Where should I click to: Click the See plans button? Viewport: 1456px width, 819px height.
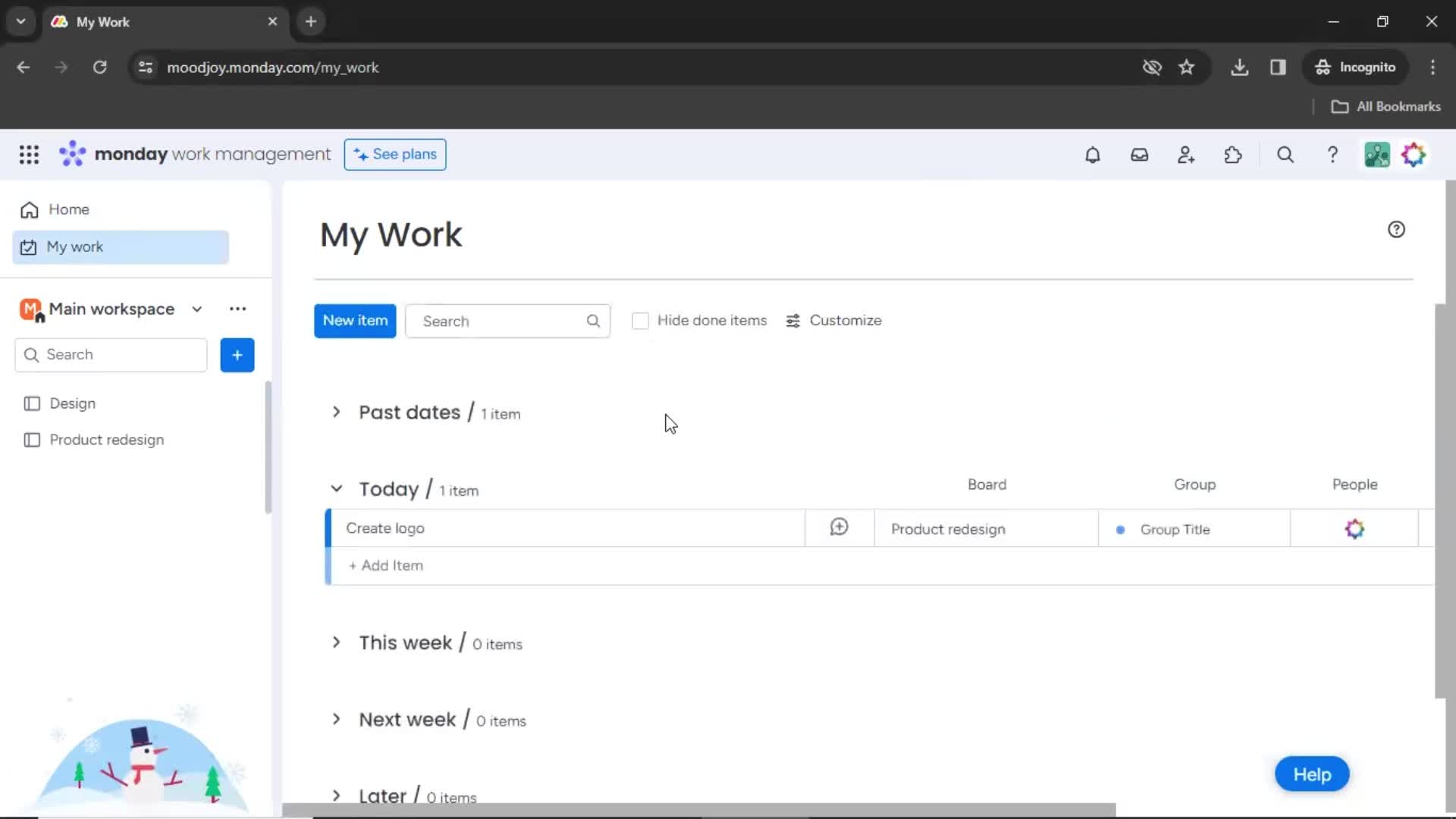pyautogui.click(x=395, y=154)
